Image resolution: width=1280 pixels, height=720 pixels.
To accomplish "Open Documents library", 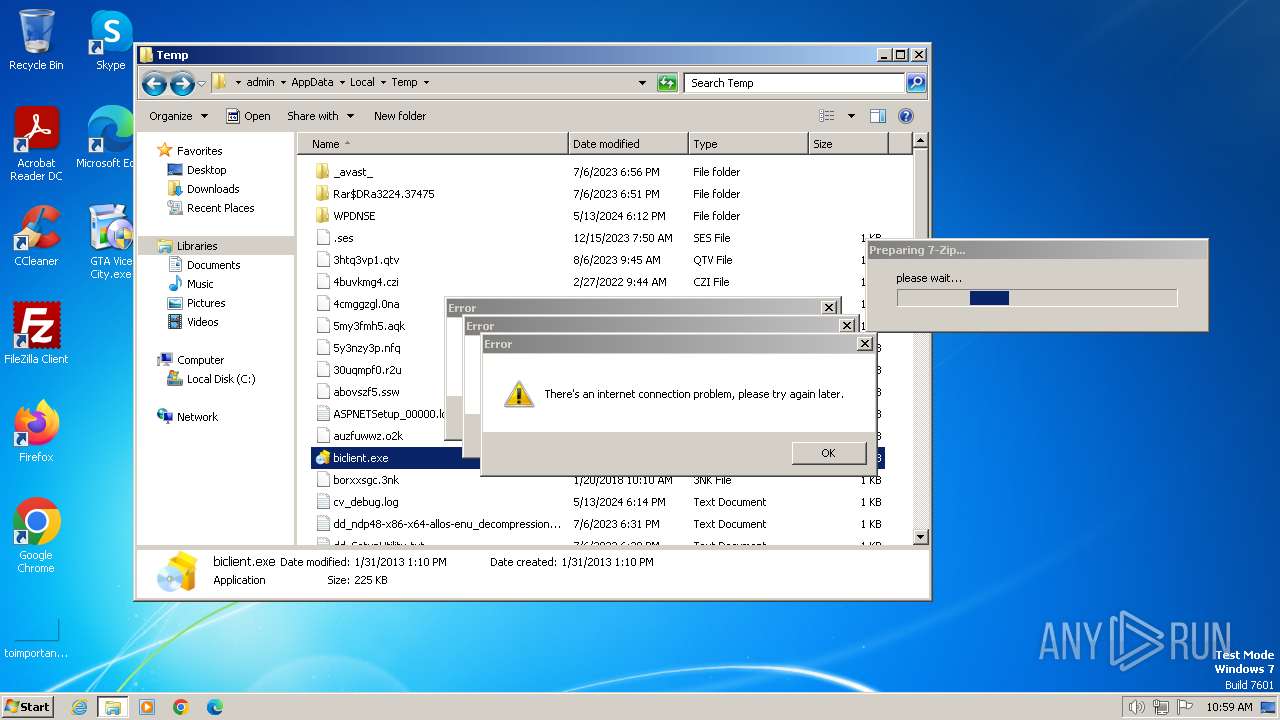I will point(204,265).
